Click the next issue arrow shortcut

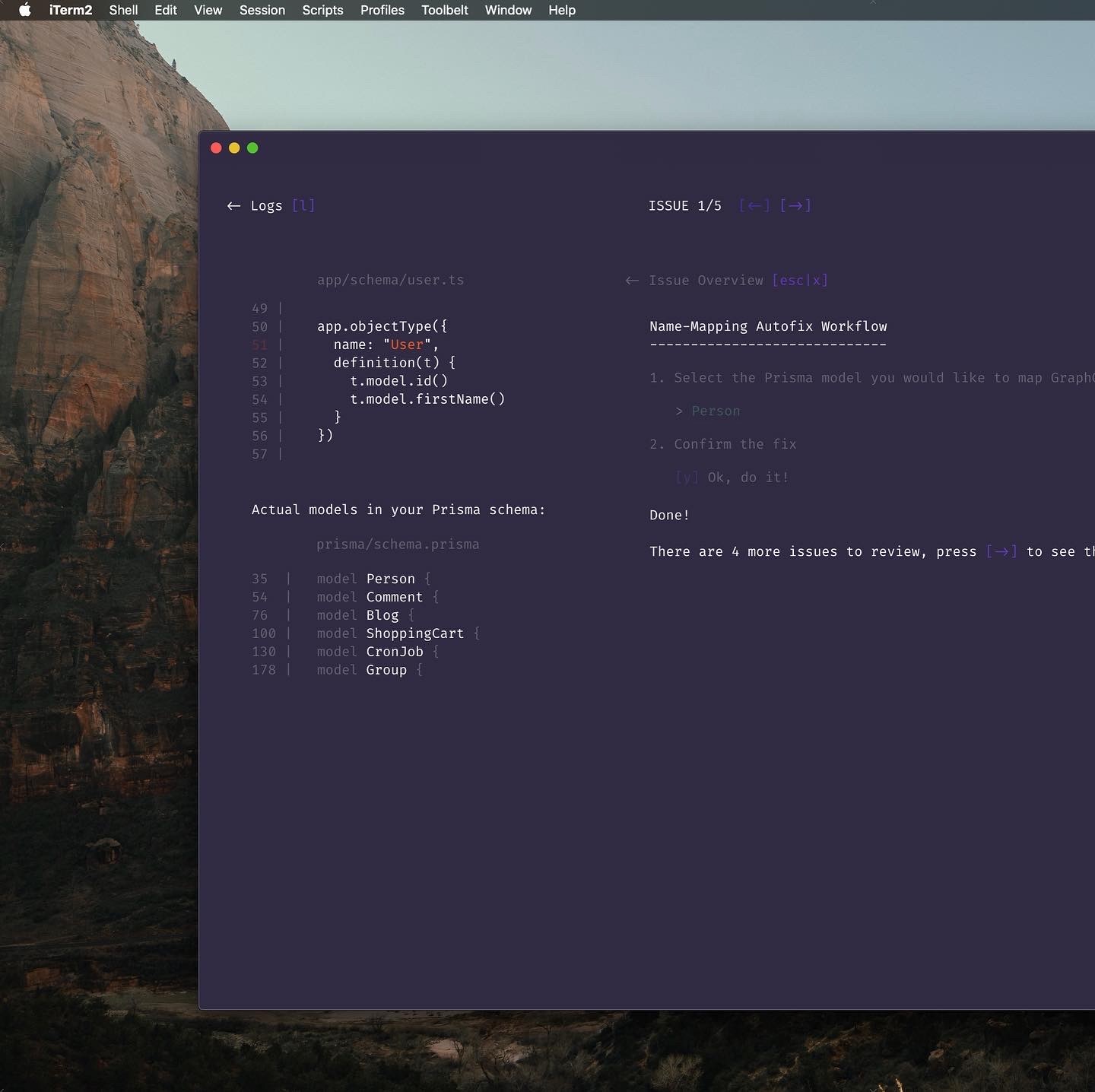click(795, 206)
